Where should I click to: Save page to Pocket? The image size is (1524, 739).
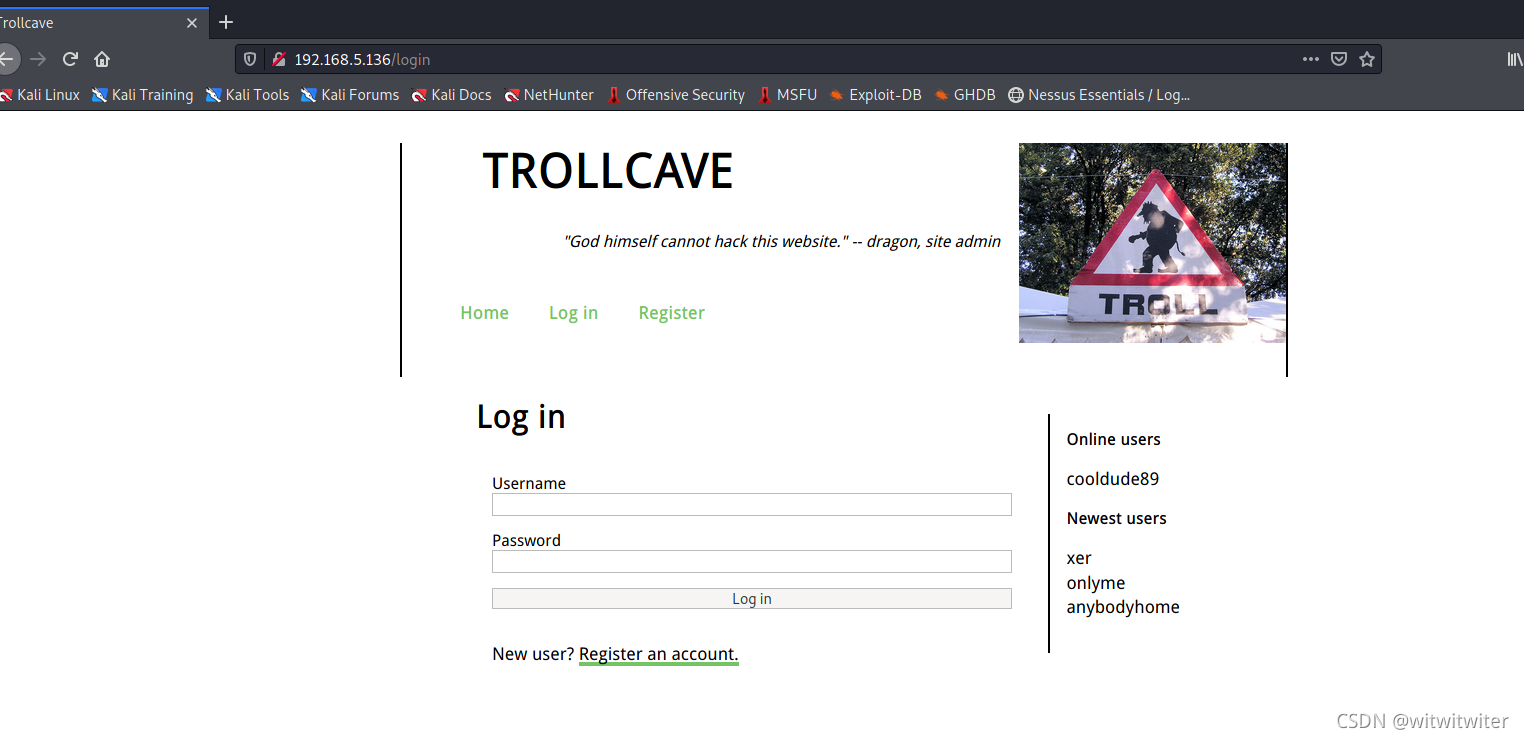click(1339, 59)
